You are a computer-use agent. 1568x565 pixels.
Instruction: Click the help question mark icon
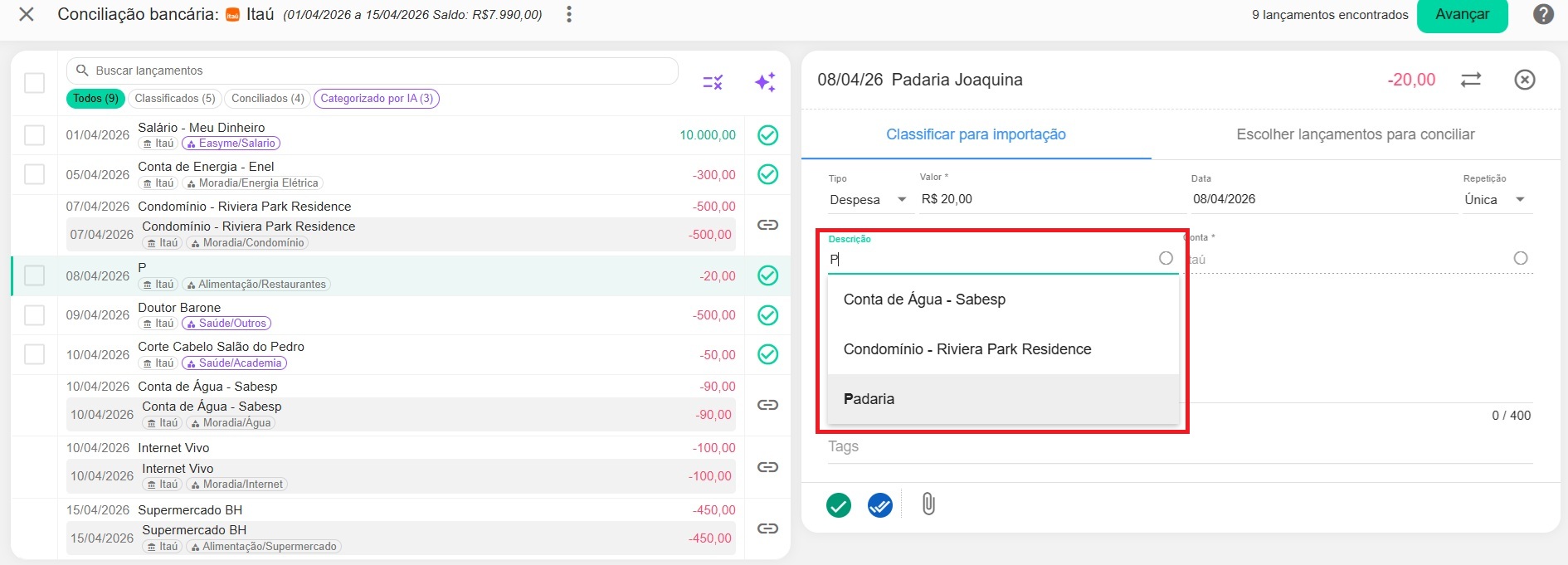pos(1543,15)
